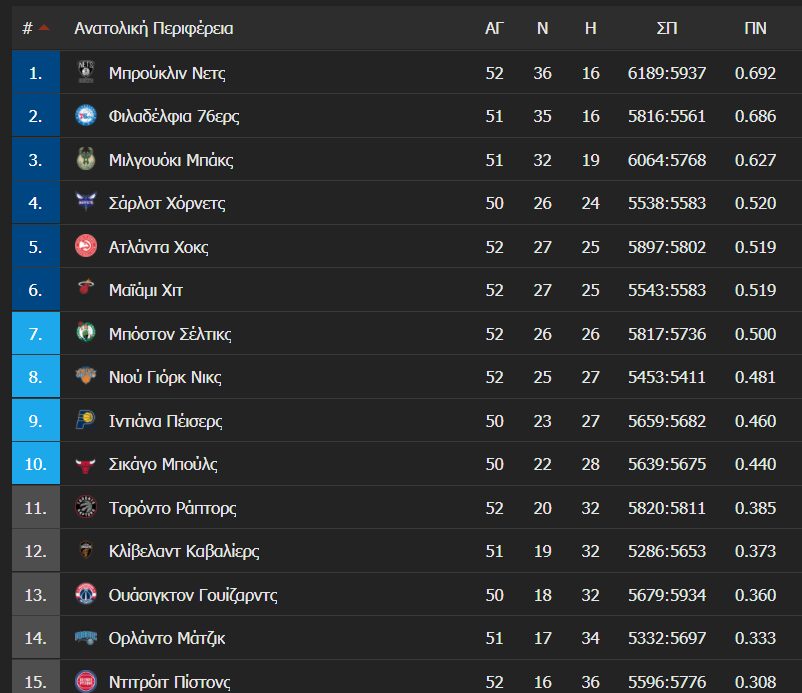802x693 pixels.
Task: Open Μαϊάμι Χιτ team link
Action: tap(146, 290)
